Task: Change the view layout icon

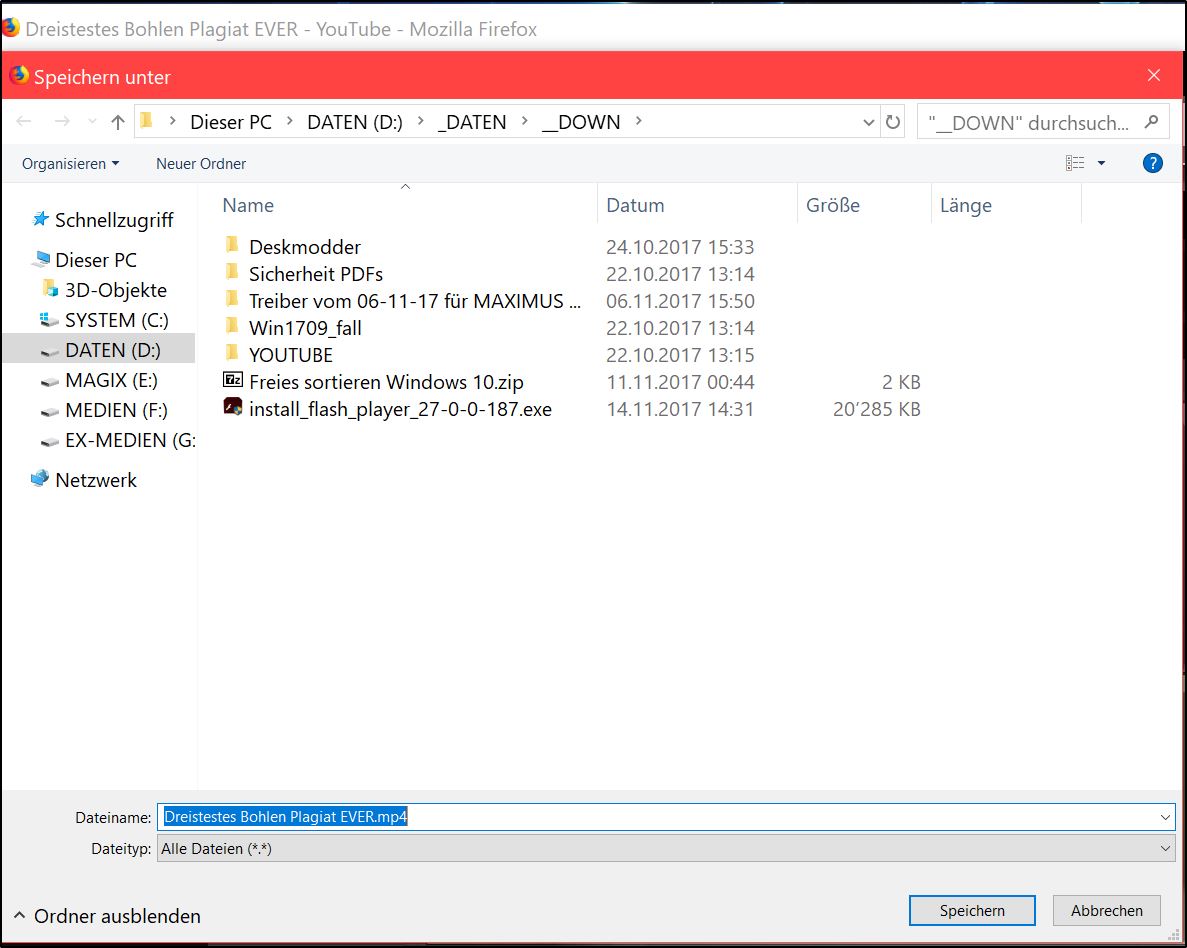Action: pos(1075,163)
